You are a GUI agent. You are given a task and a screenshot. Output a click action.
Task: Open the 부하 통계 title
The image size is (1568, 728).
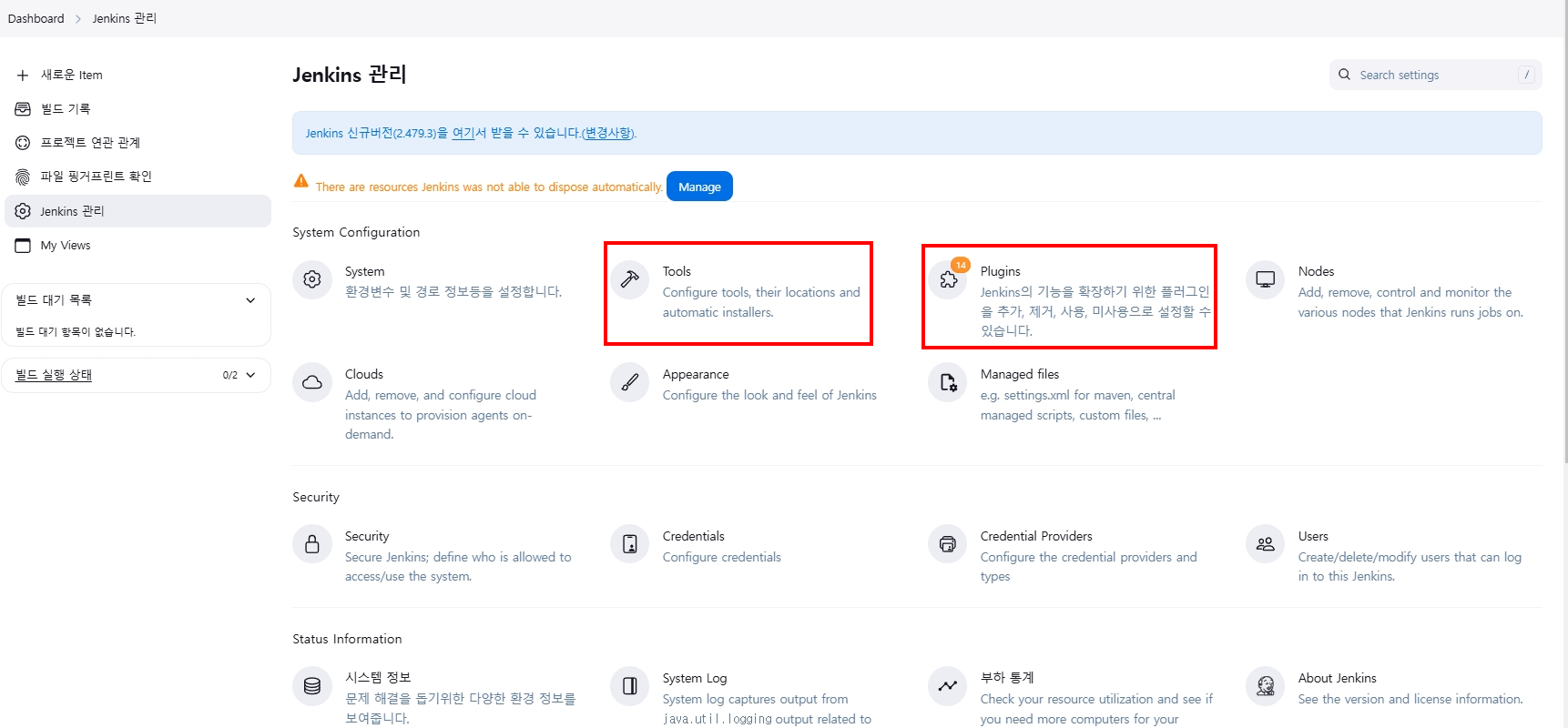(x=1007, y=677)
